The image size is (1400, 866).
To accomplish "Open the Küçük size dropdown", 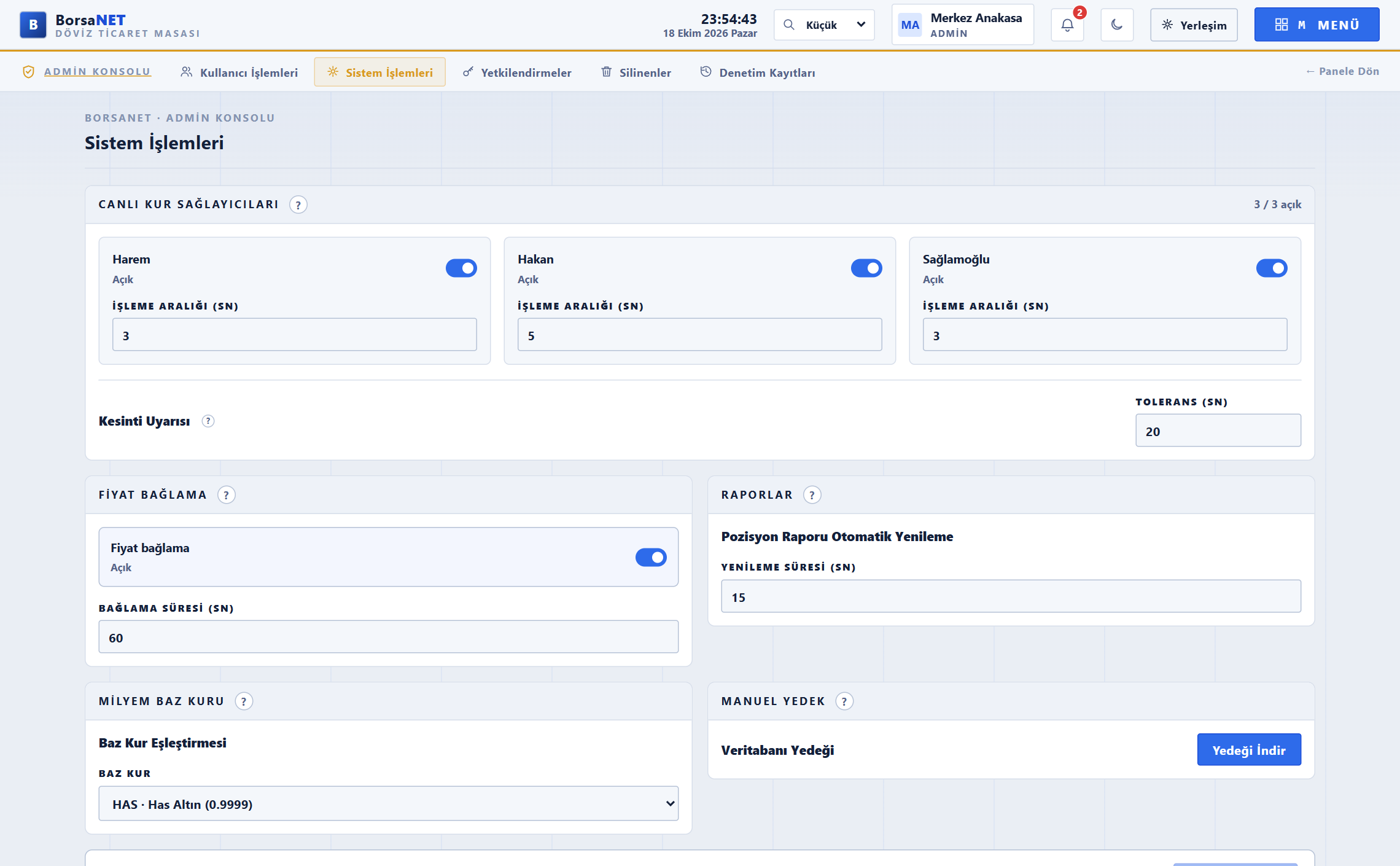I will click(x=824, y=25).
